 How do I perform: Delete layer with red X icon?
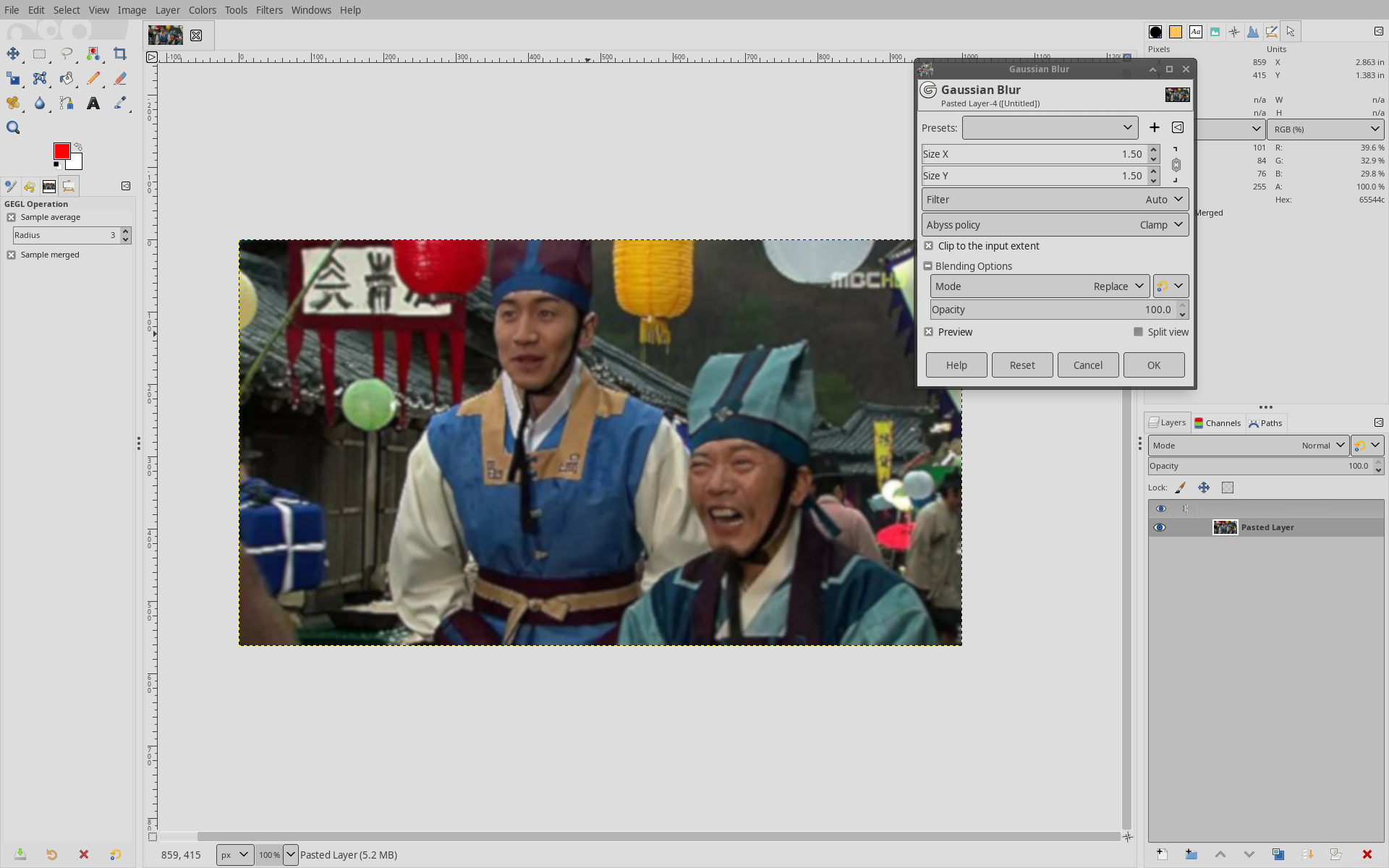1367,854
